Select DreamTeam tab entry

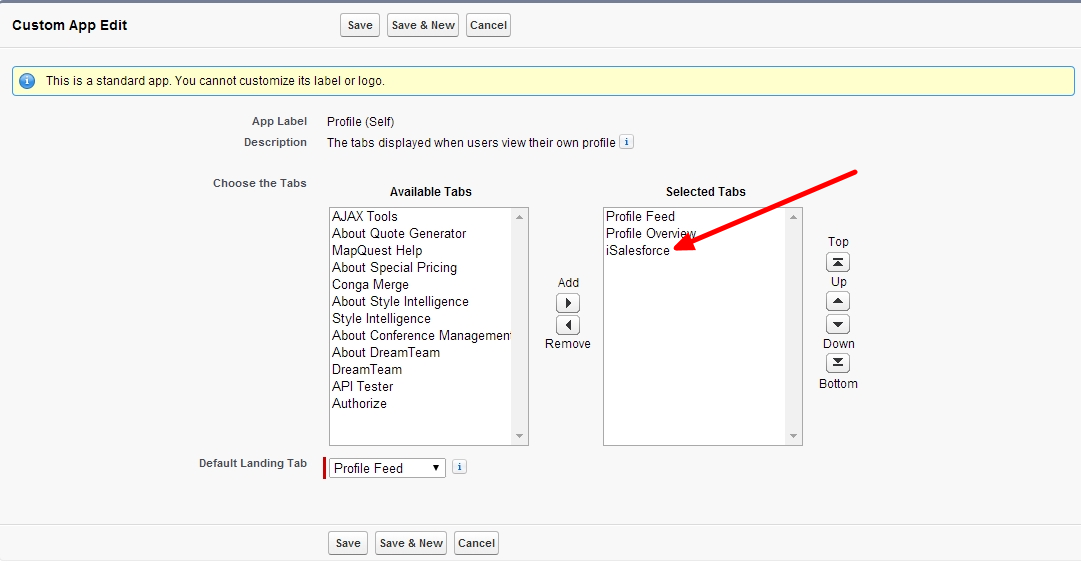point(421,370)
